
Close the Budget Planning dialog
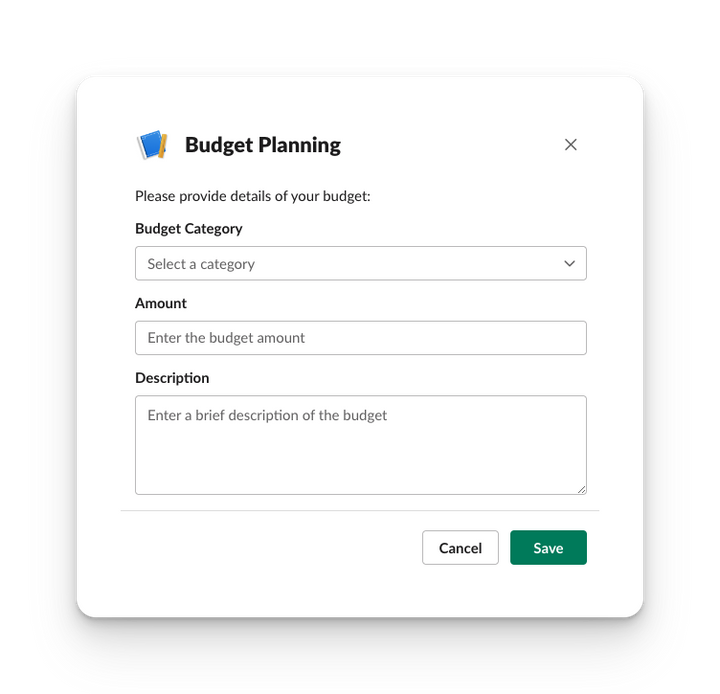(x=571, y=145)
